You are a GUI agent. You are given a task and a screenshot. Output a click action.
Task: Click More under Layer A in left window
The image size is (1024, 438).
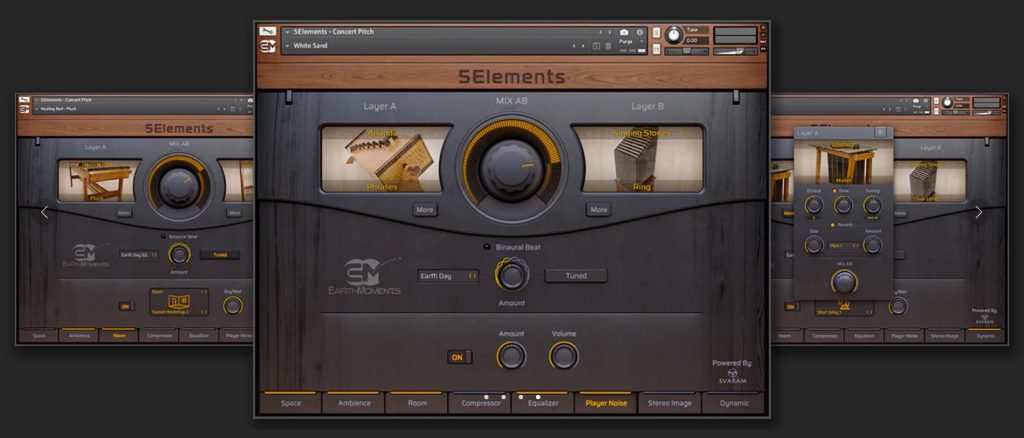click(124, 213)
